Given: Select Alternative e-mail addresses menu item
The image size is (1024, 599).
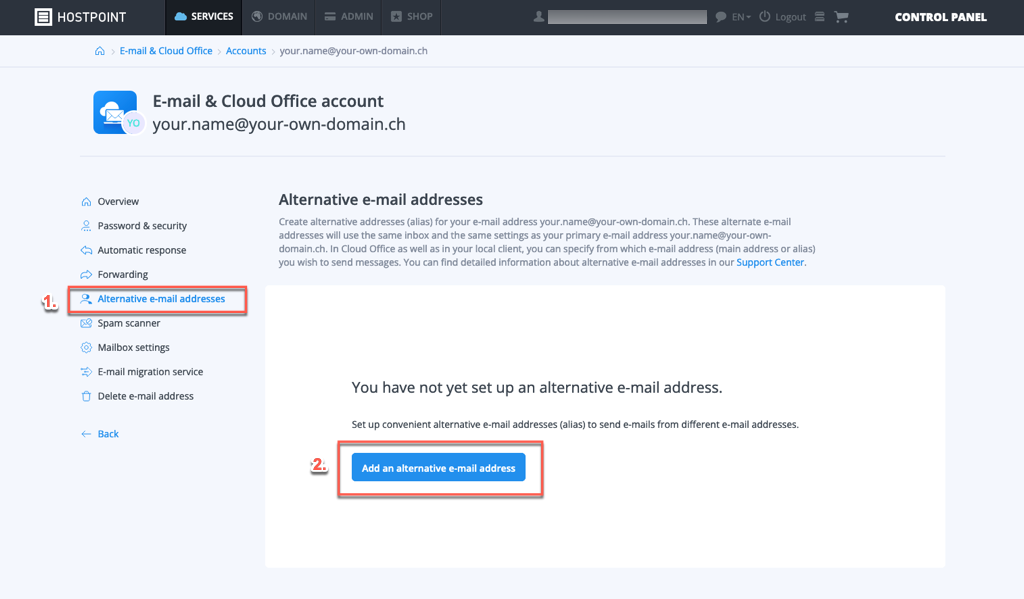Looking at the screenshot, I should point(161,299).
